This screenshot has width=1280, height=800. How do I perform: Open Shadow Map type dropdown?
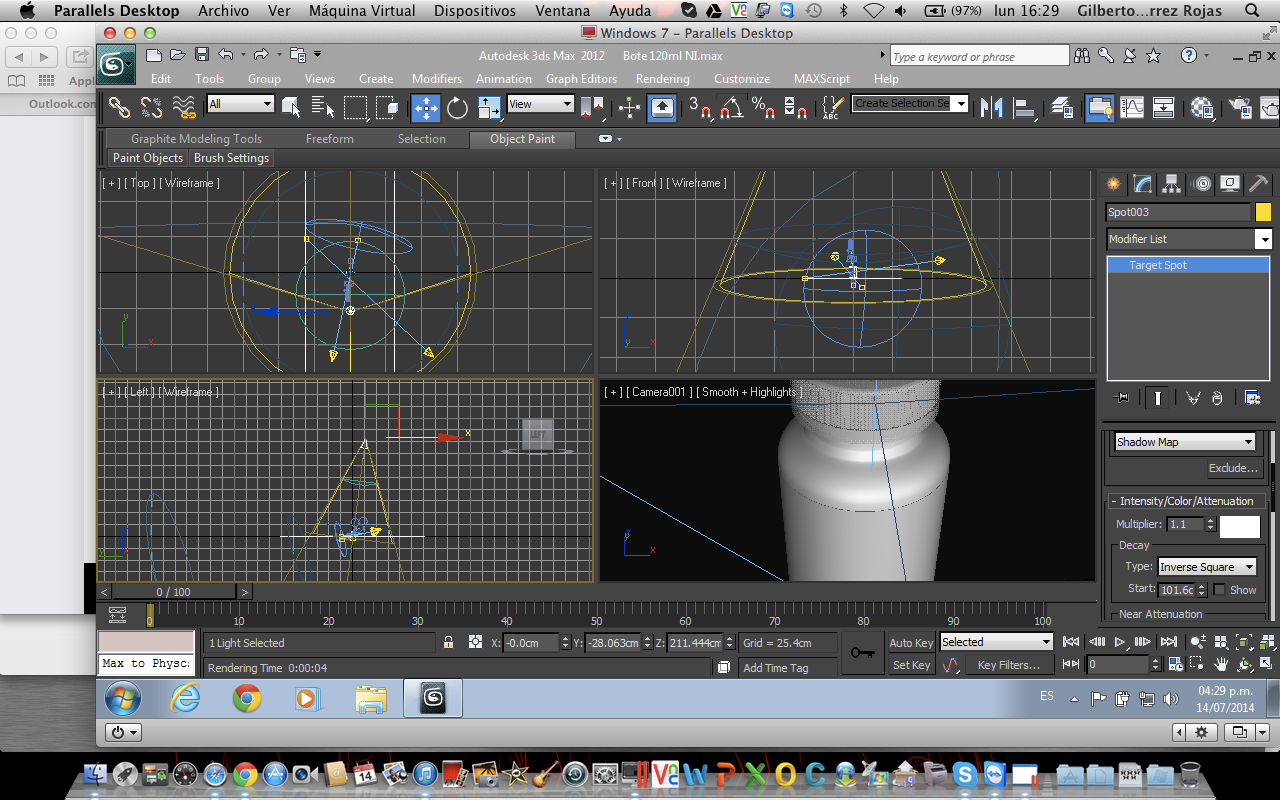pos(1186,442)
